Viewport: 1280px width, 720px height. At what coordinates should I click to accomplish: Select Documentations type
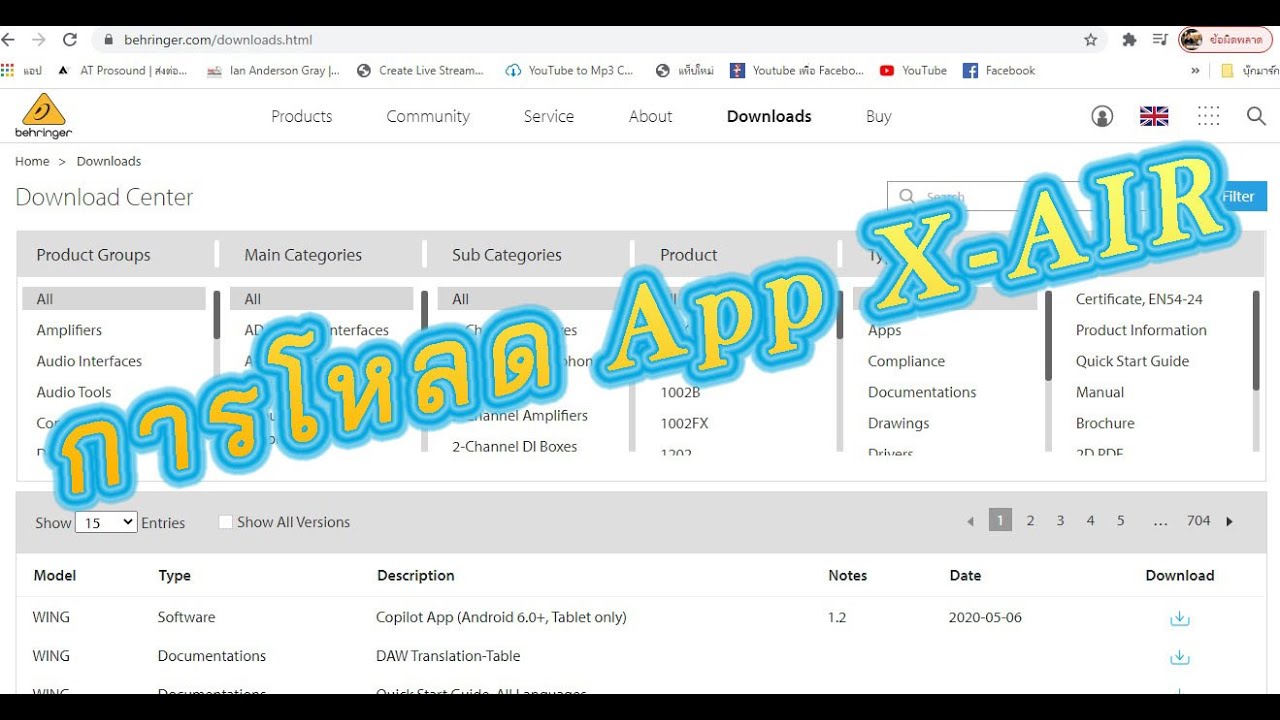922,392
